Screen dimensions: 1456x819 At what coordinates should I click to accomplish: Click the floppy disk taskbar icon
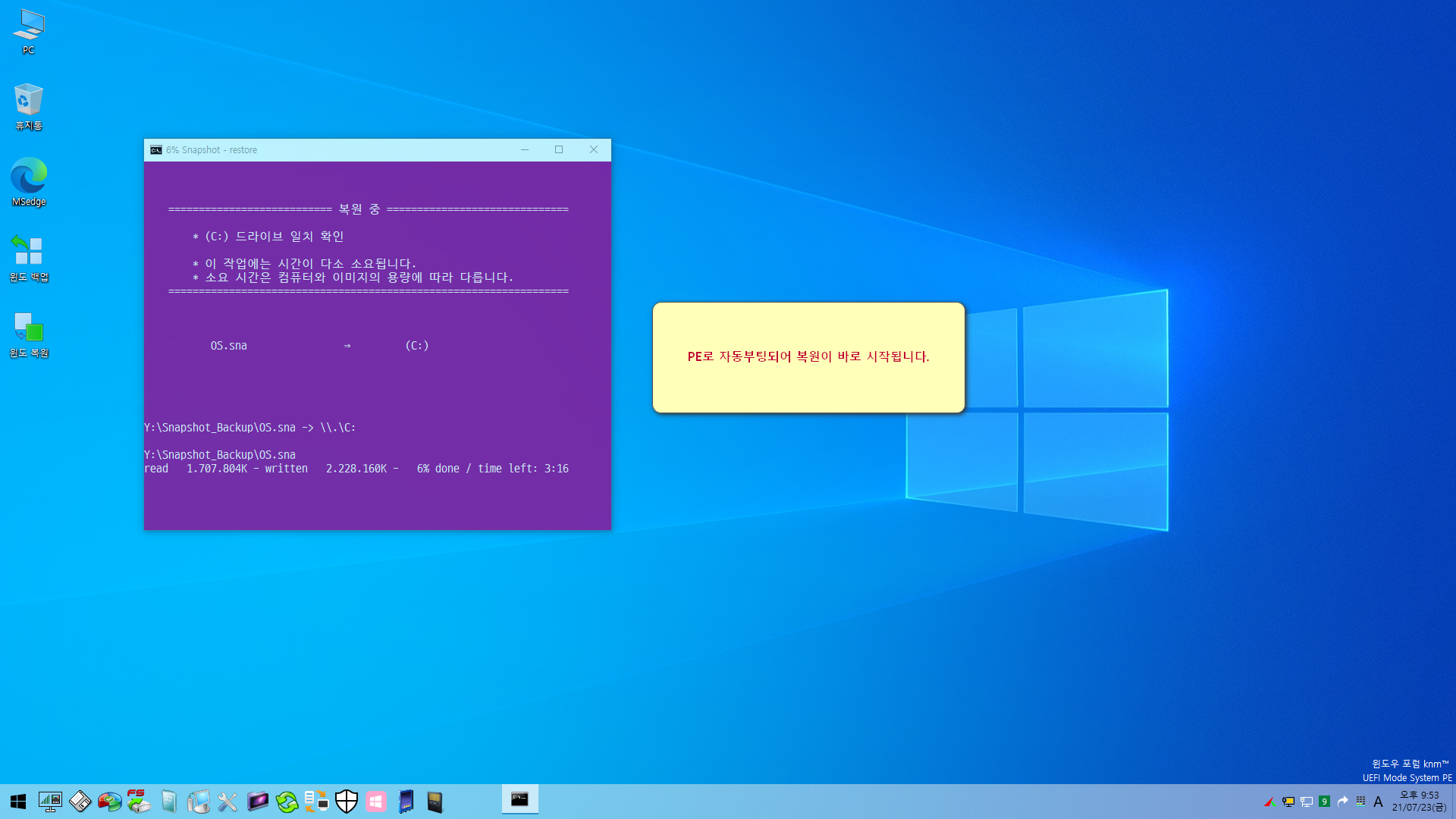coord(80,802)
